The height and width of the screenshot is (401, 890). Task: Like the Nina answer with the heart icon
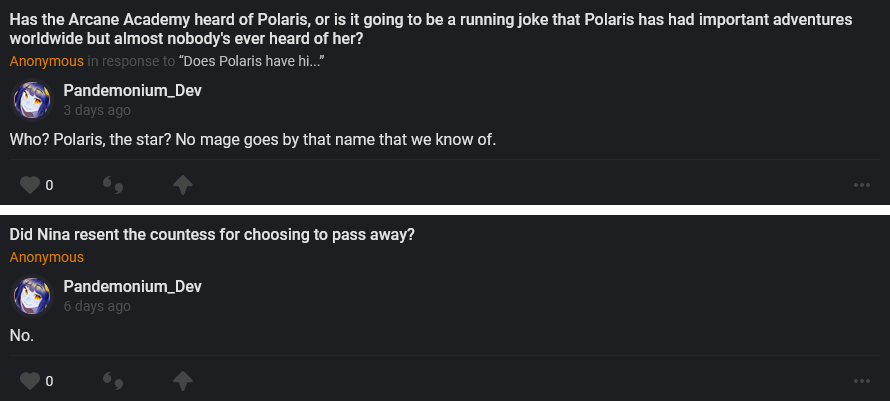(30, 381)
